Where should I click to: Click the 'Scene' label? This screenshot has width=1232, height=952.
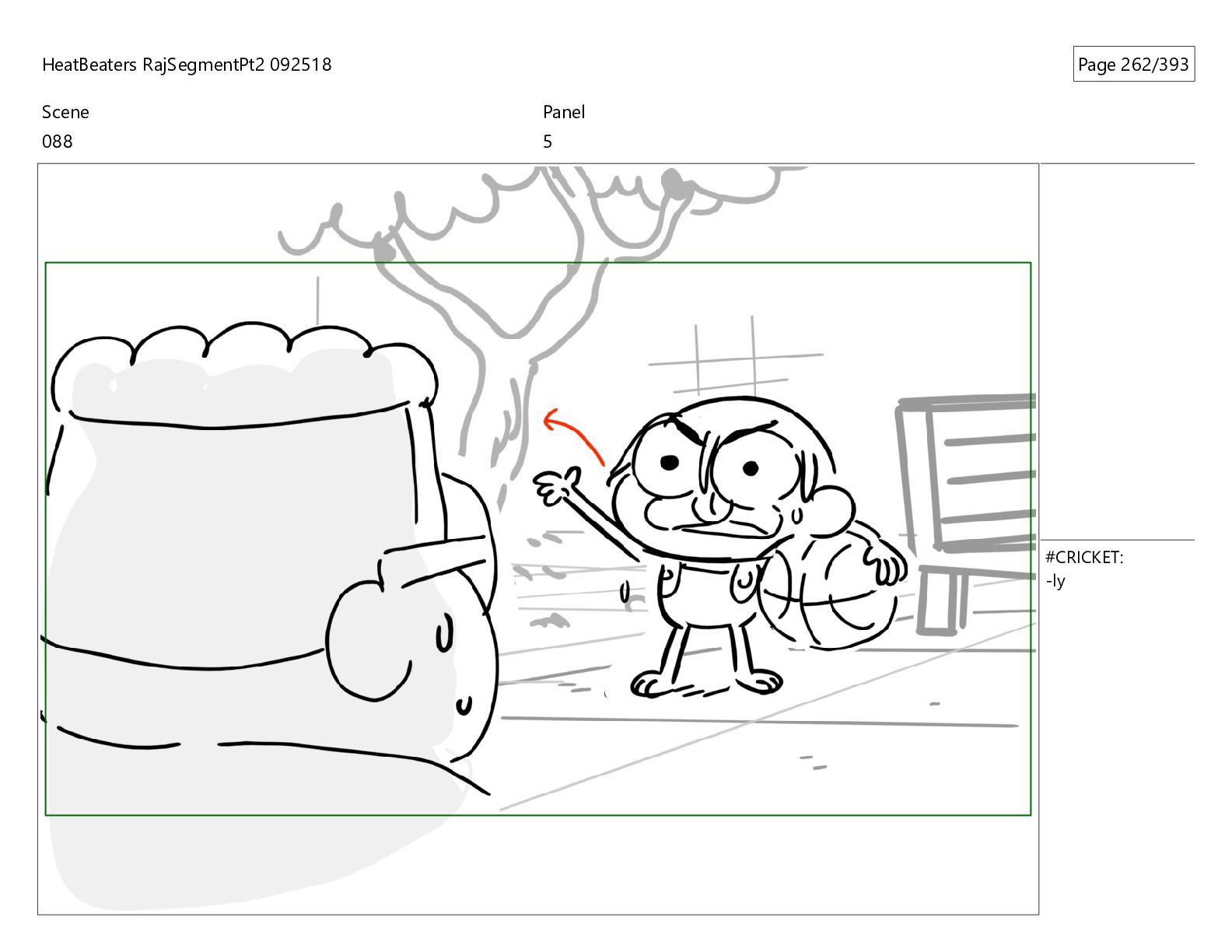[65, 112]
